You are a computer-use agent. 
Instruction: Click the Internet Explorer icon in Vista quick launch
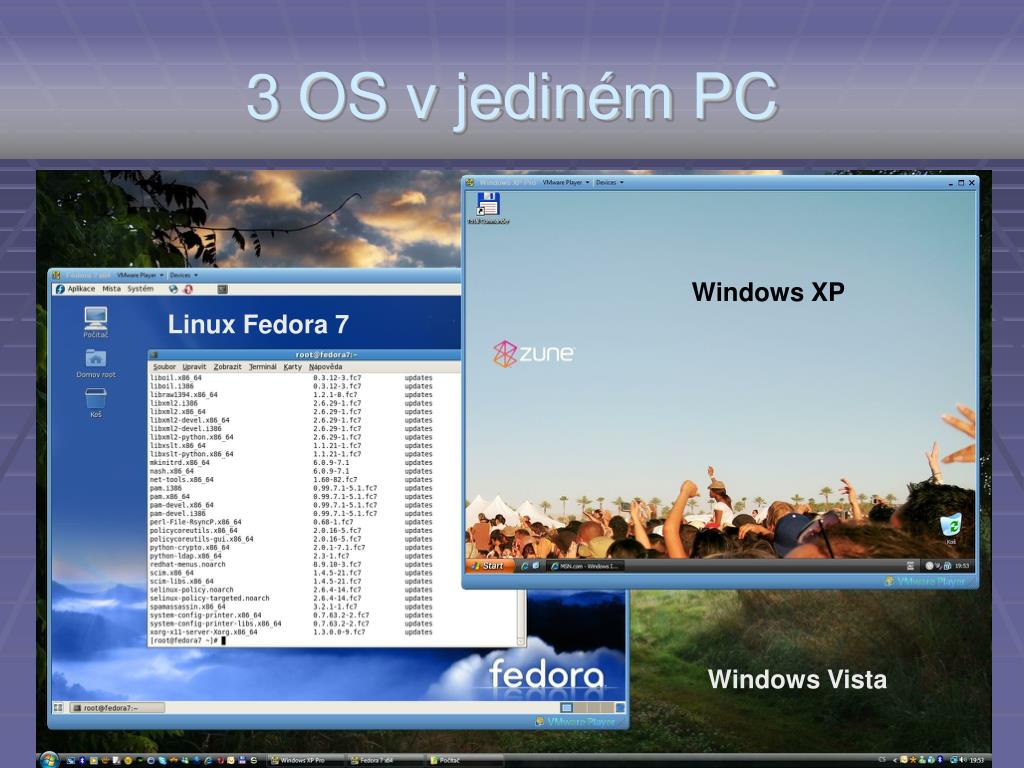pyautogui.click(x=208, y=760)
